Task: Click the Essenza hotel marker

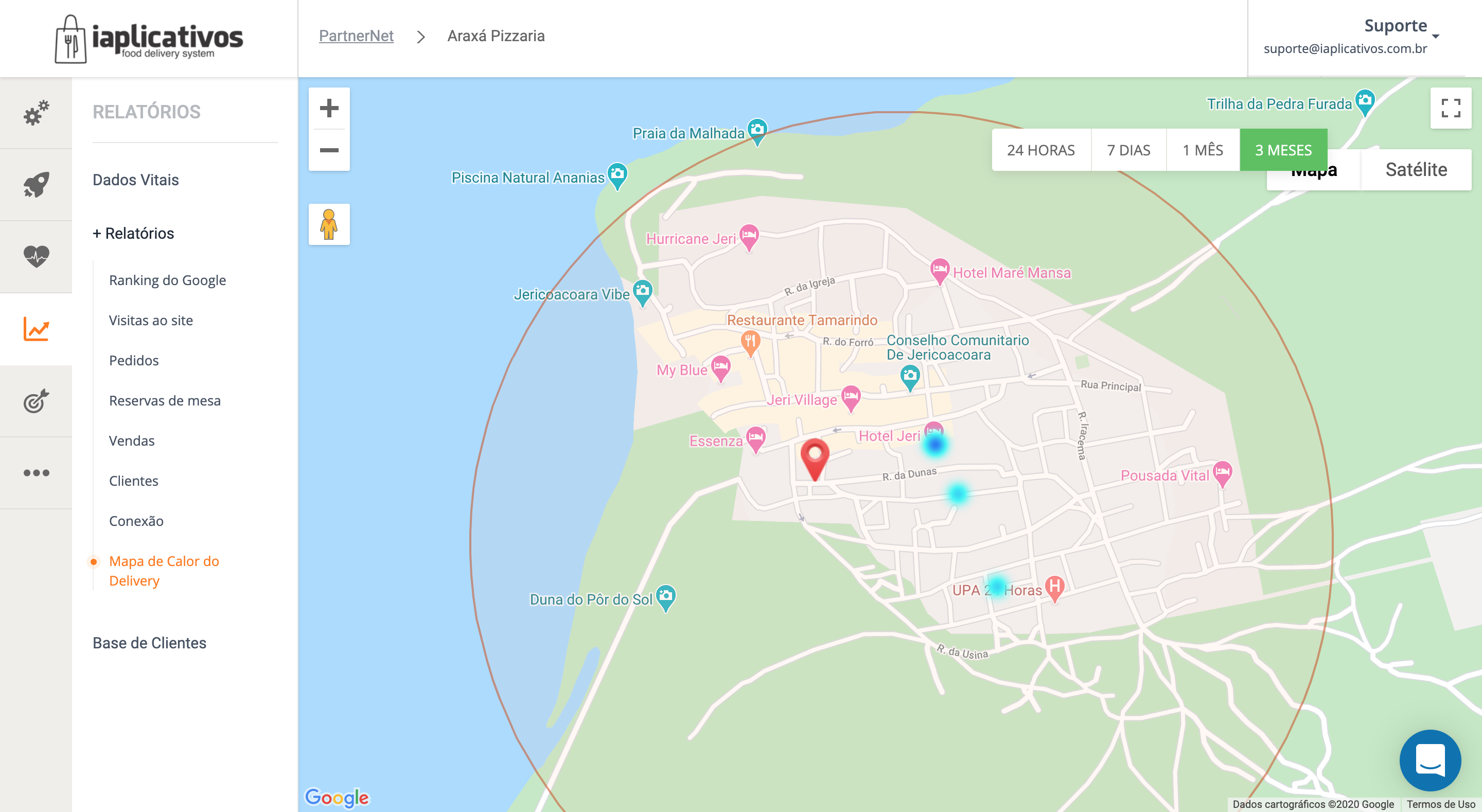Action: [x=756, y=439]
